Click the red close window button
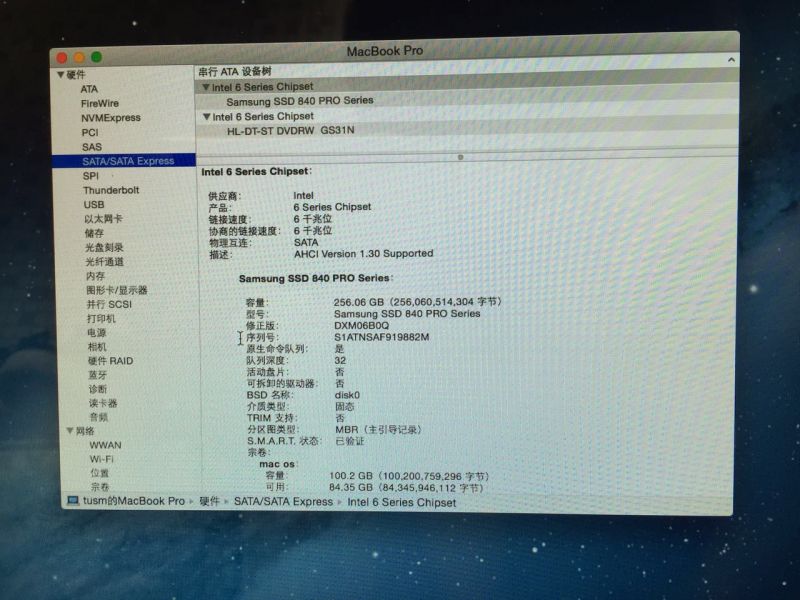 point(62,58)
